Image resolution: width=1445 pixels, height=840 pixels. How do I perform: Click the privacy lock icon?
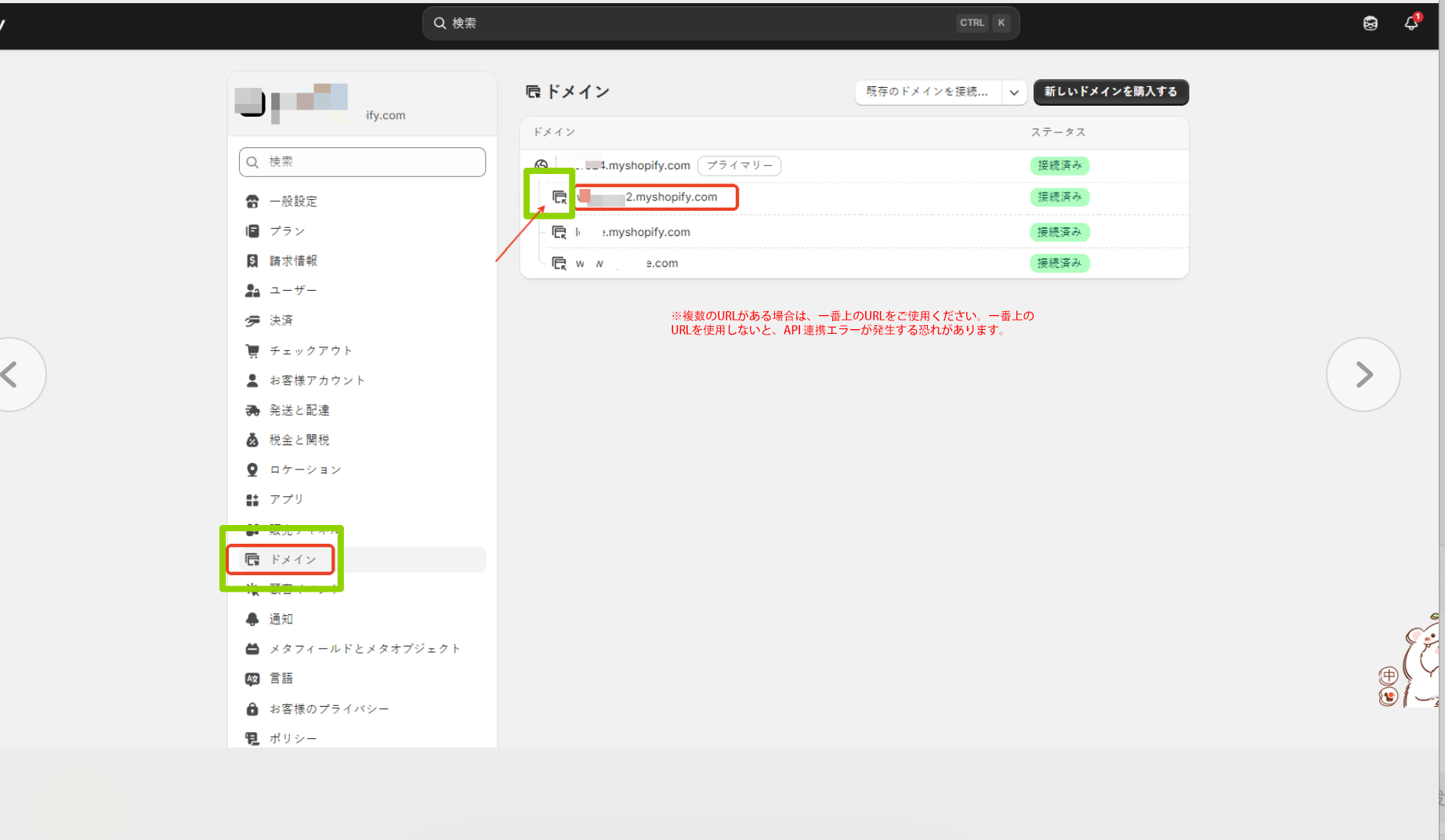tap(252, 709)
